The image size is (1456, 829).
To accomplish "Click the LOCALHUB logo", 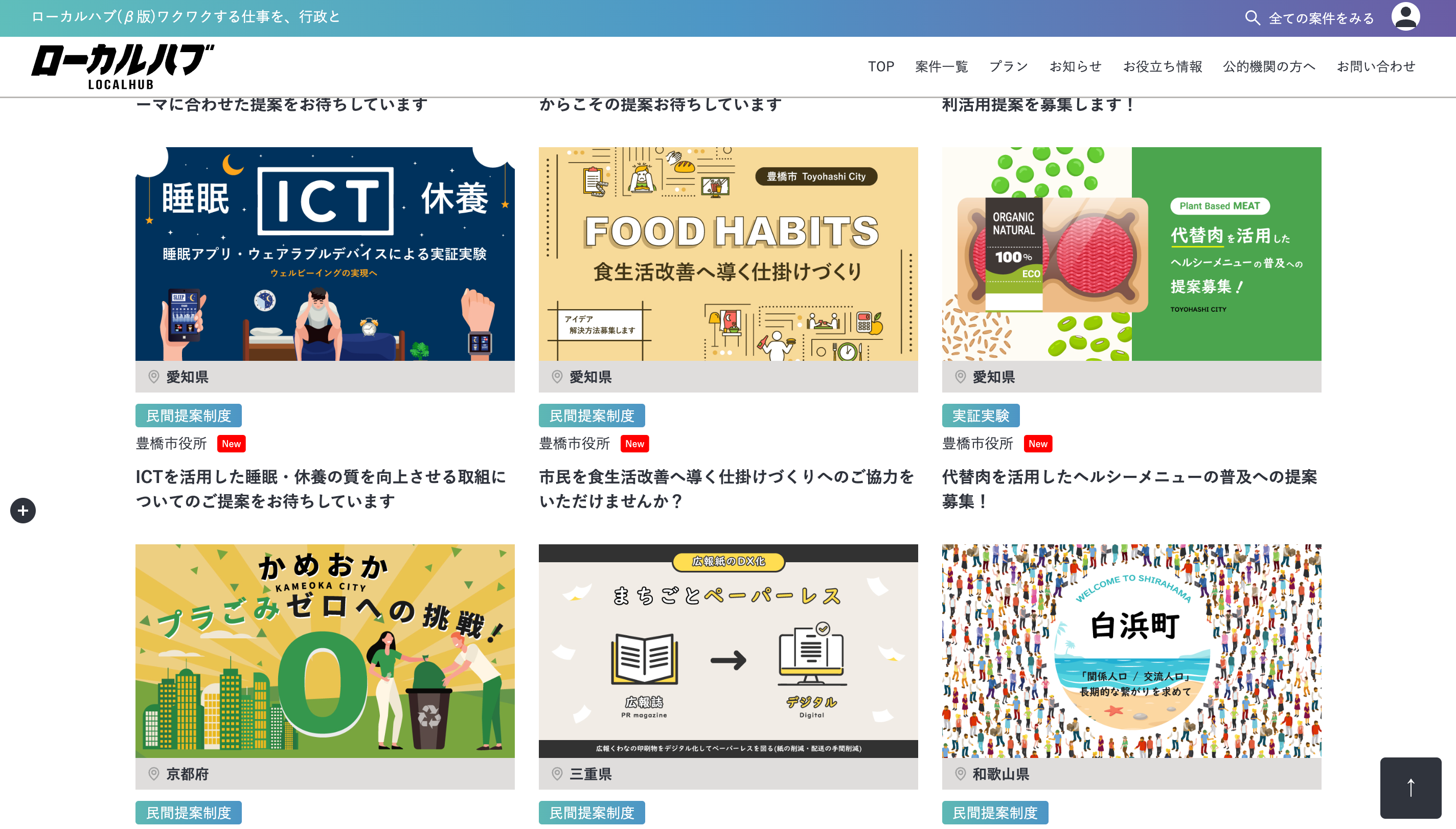I will pos(122,66).
